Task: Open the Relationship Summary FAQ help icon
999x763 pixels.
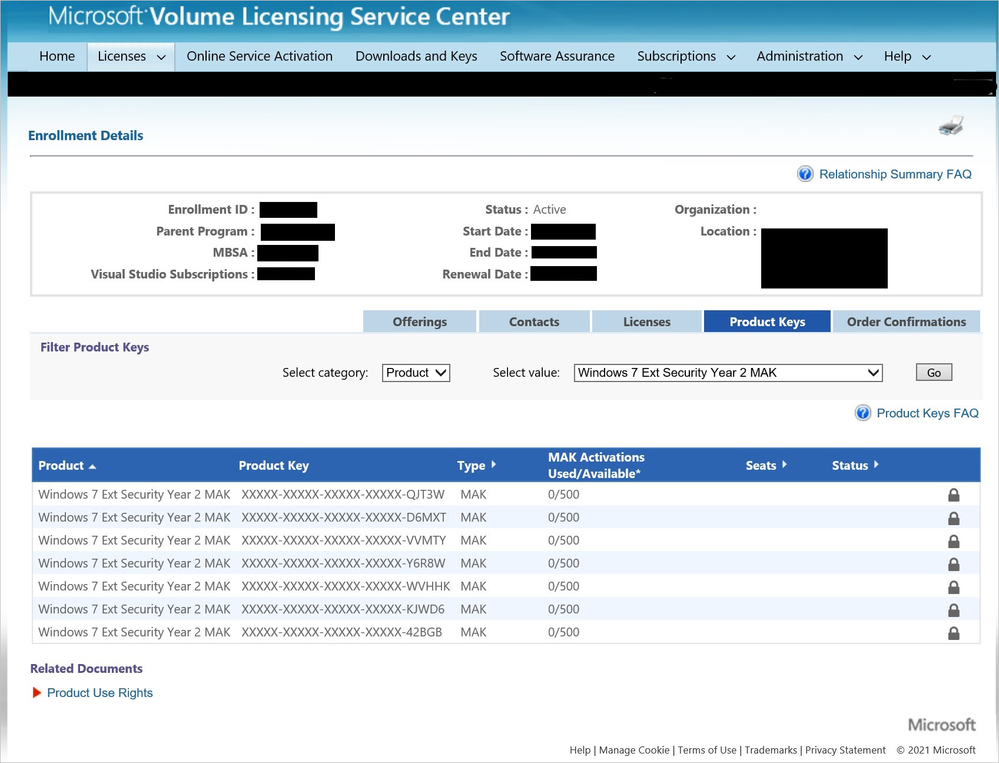Action: tap(805, 174)
